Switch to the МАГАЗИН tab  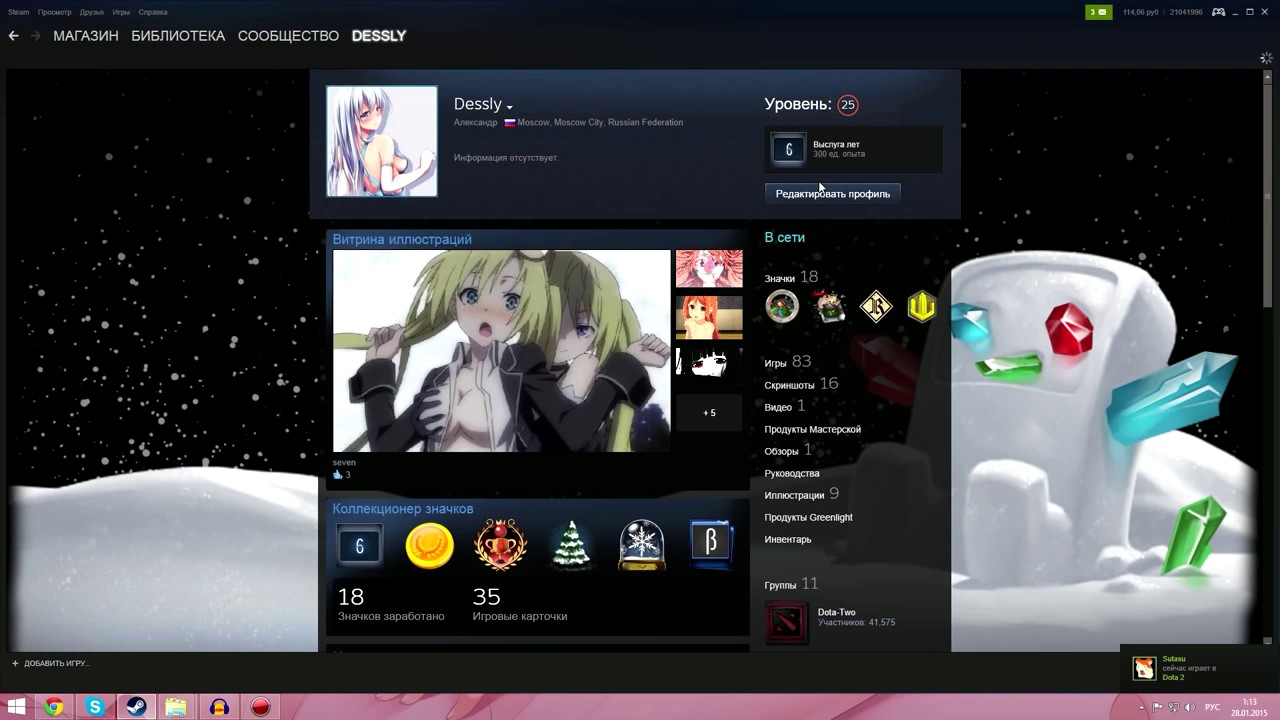pyautogui.click(x=86, y=35)
